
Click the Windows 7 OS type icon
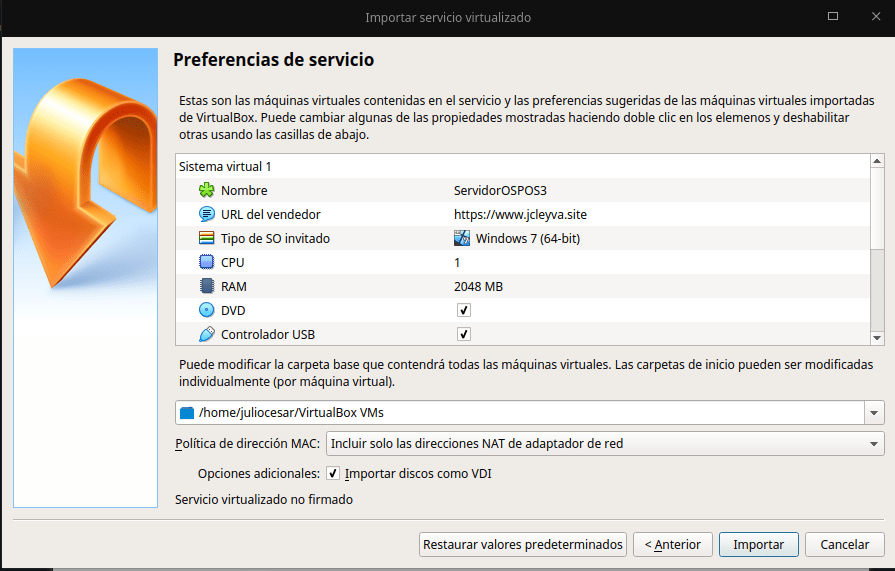(x=462, y=238)
